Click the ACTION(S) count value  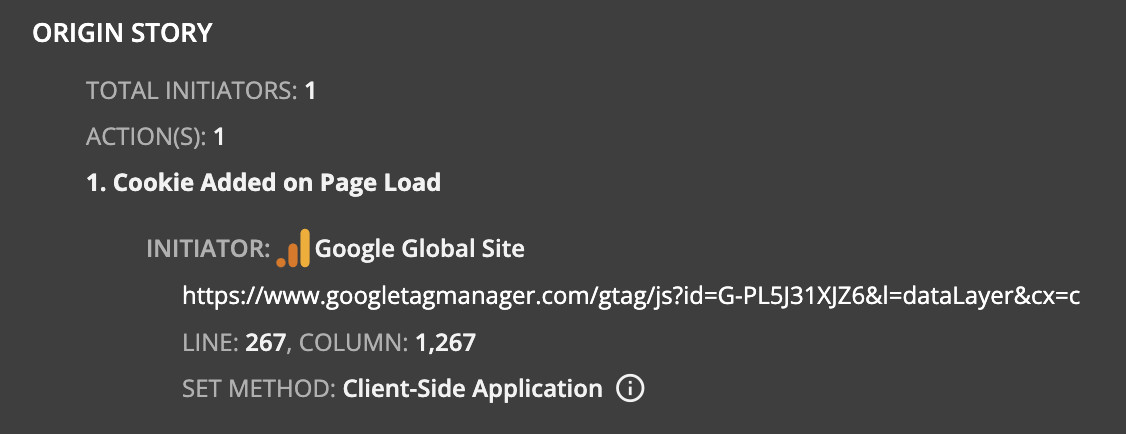[219, 138]
